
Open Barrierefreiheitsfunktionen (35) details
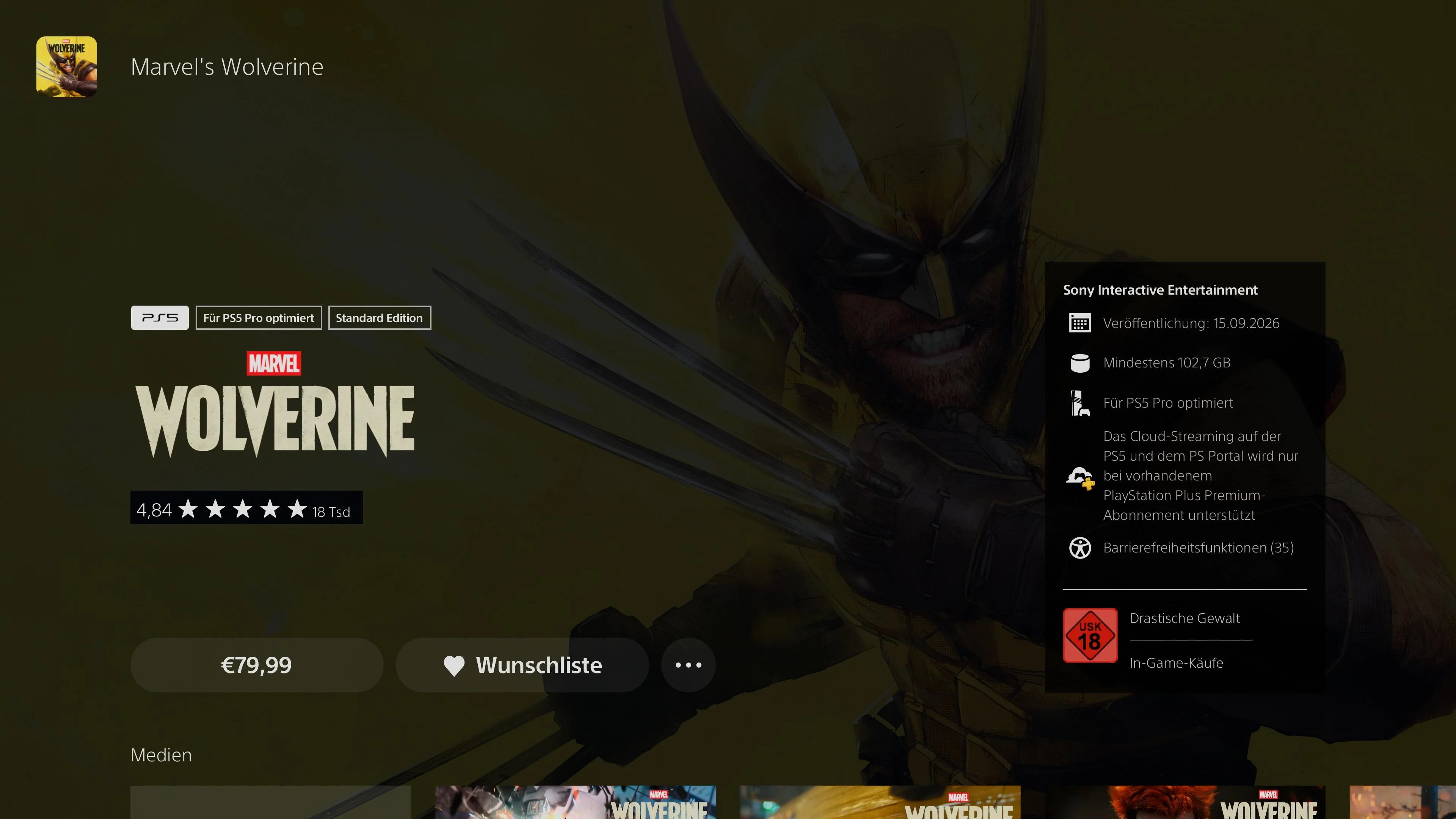tap(1198, 548)
